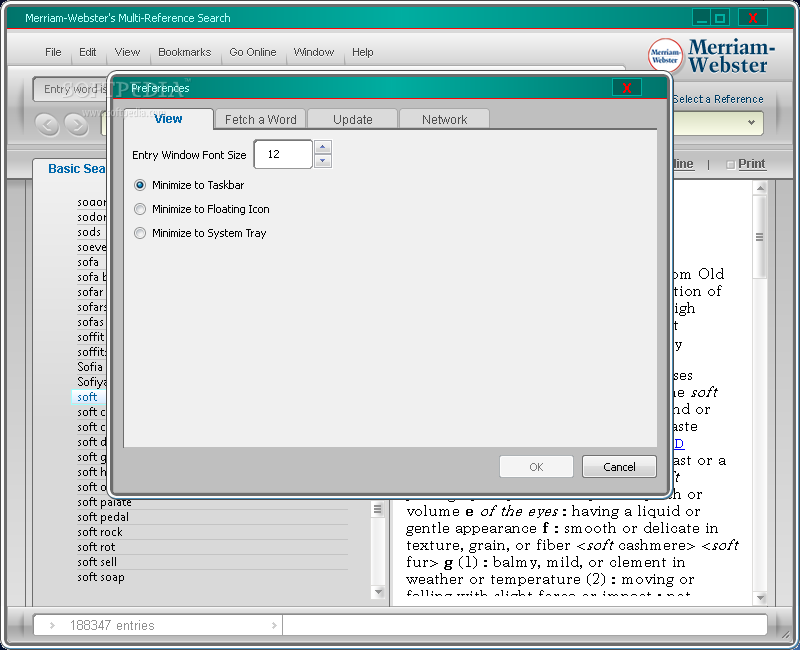
Task: Select the highlighted 'soft' entry
Action: [87, 397]
